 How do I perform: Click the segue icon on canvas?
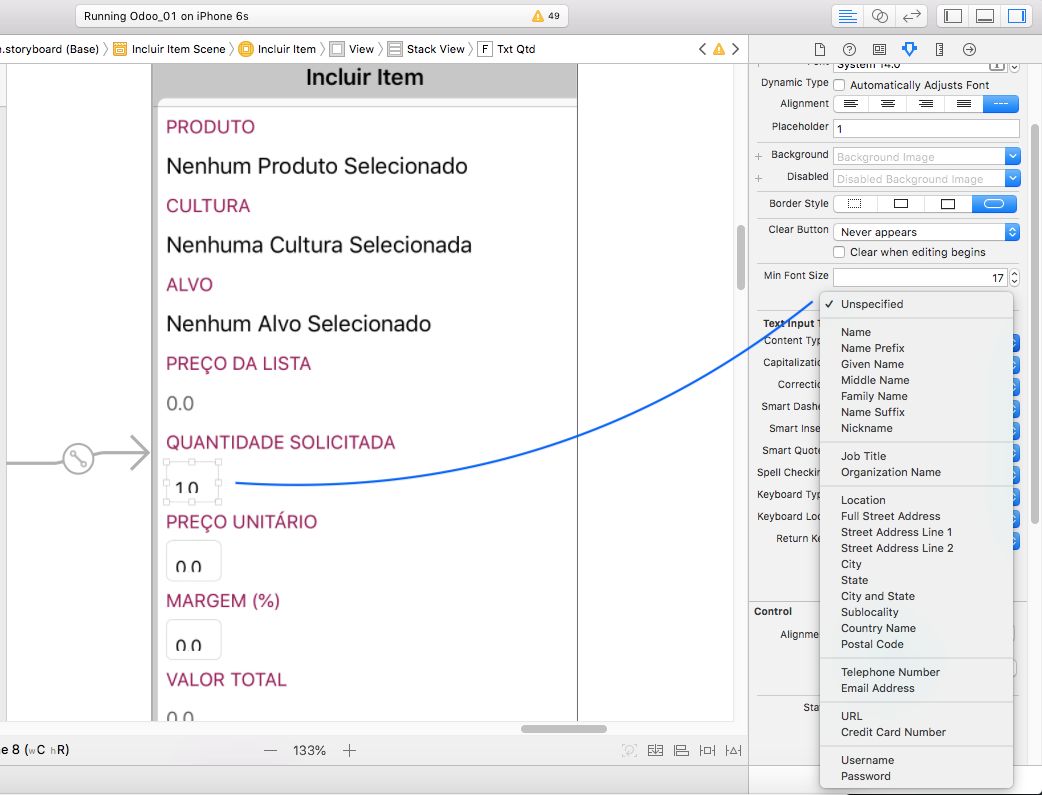[x=78, y=459]
